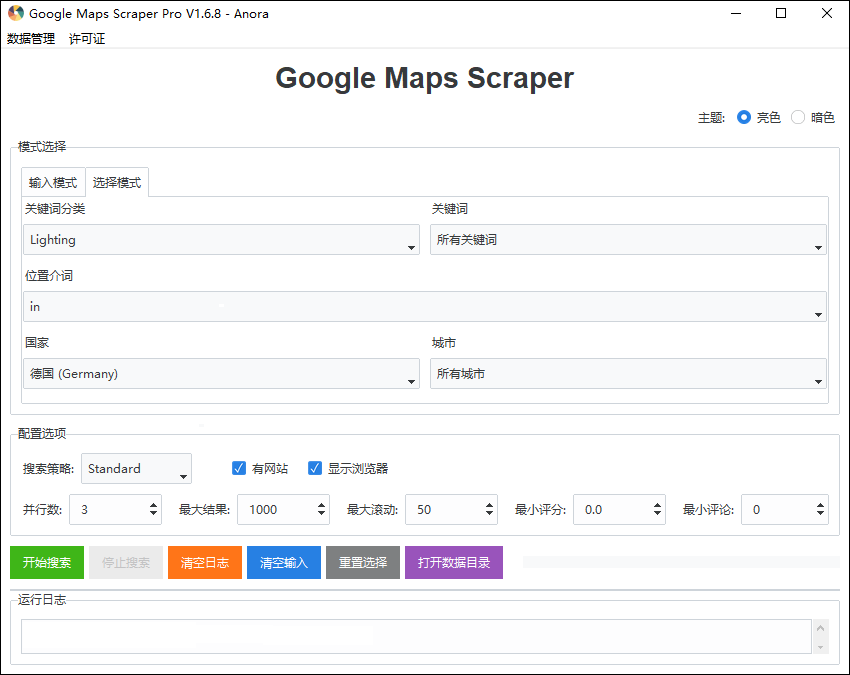This screenshot has width=850, height=675.
Task: Click the blue 清空输入 button
Action: coord(284,562)
